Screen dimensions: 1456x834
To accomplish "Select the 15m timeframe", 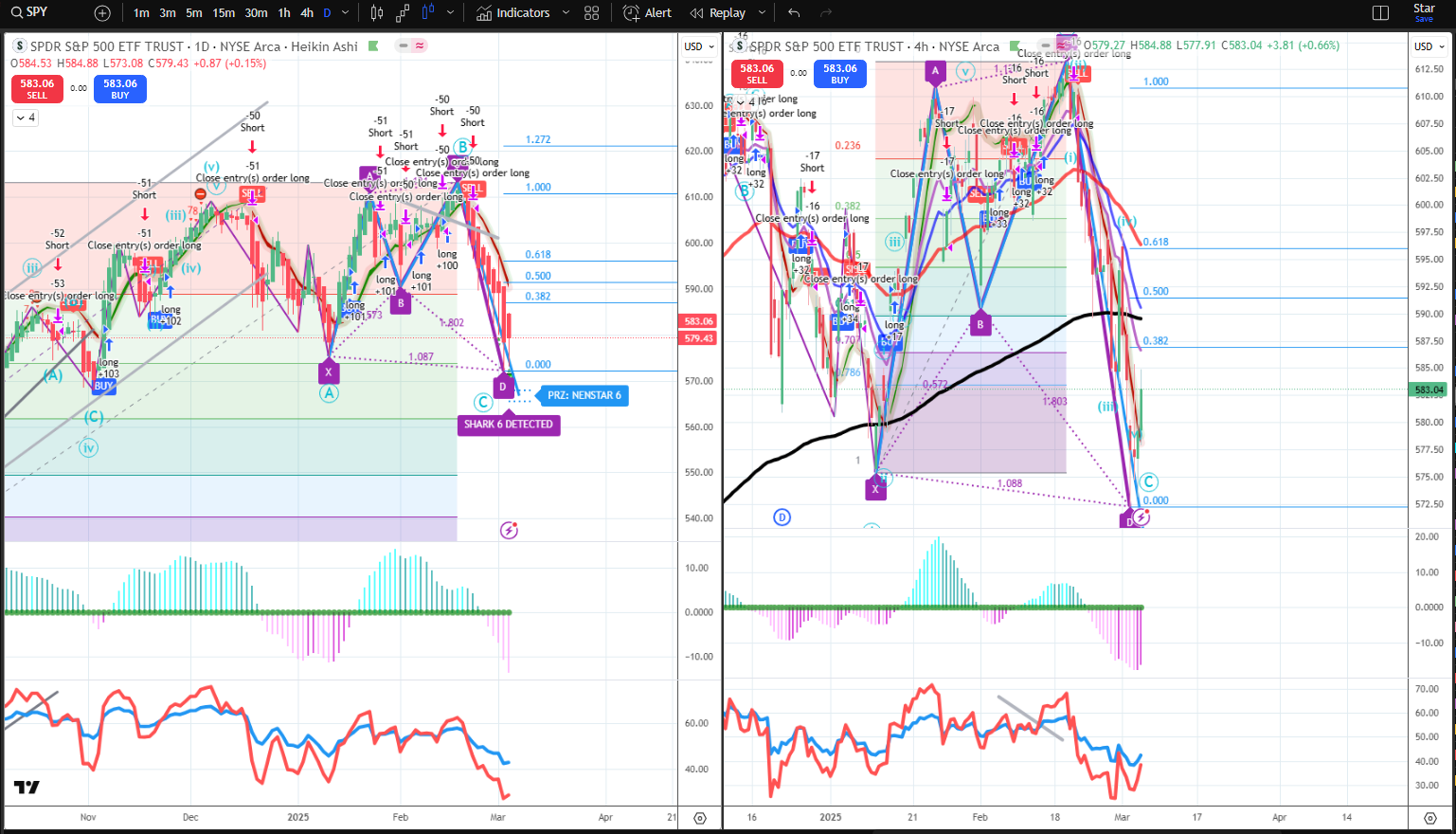I will point(224,13).
